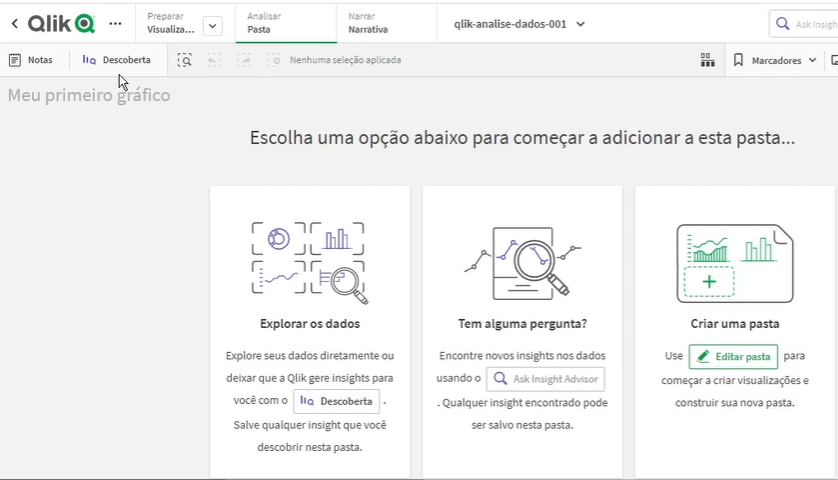Click the step forward selection icon
Image resolution: width=838 pixels, height=480 pixels.
click(244, 60)
